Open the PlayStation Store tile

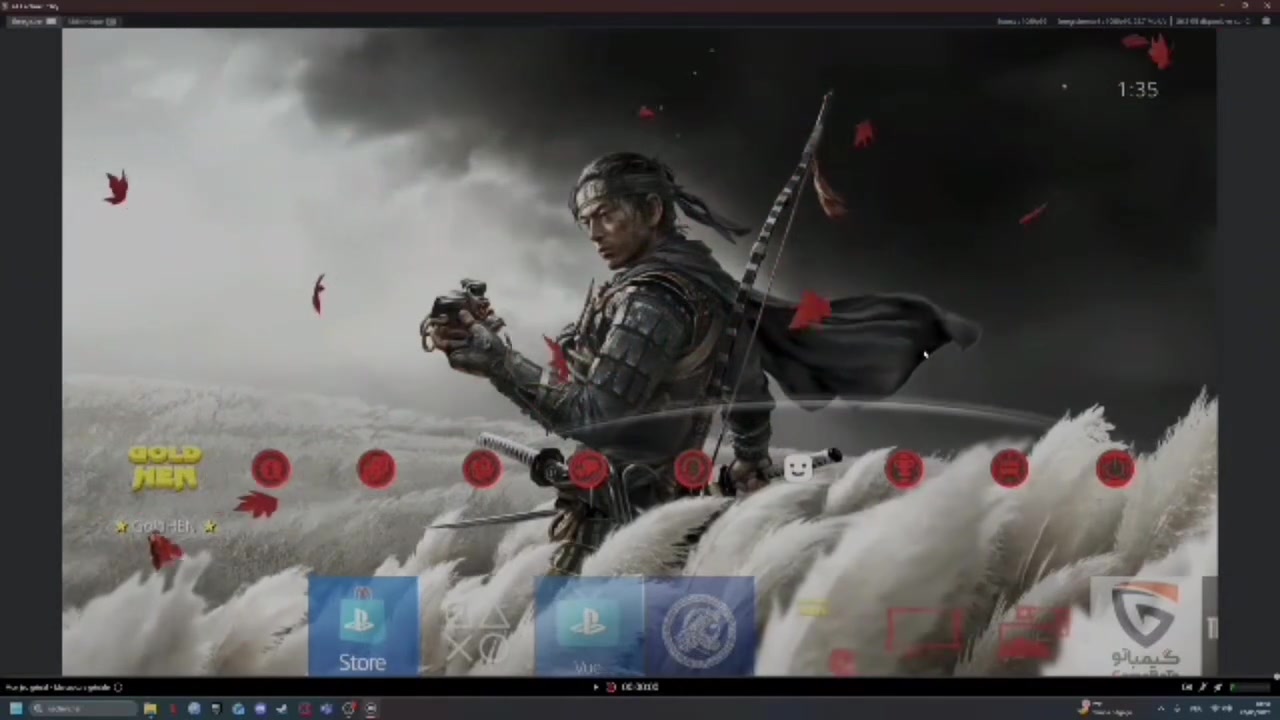pos(363,626)
